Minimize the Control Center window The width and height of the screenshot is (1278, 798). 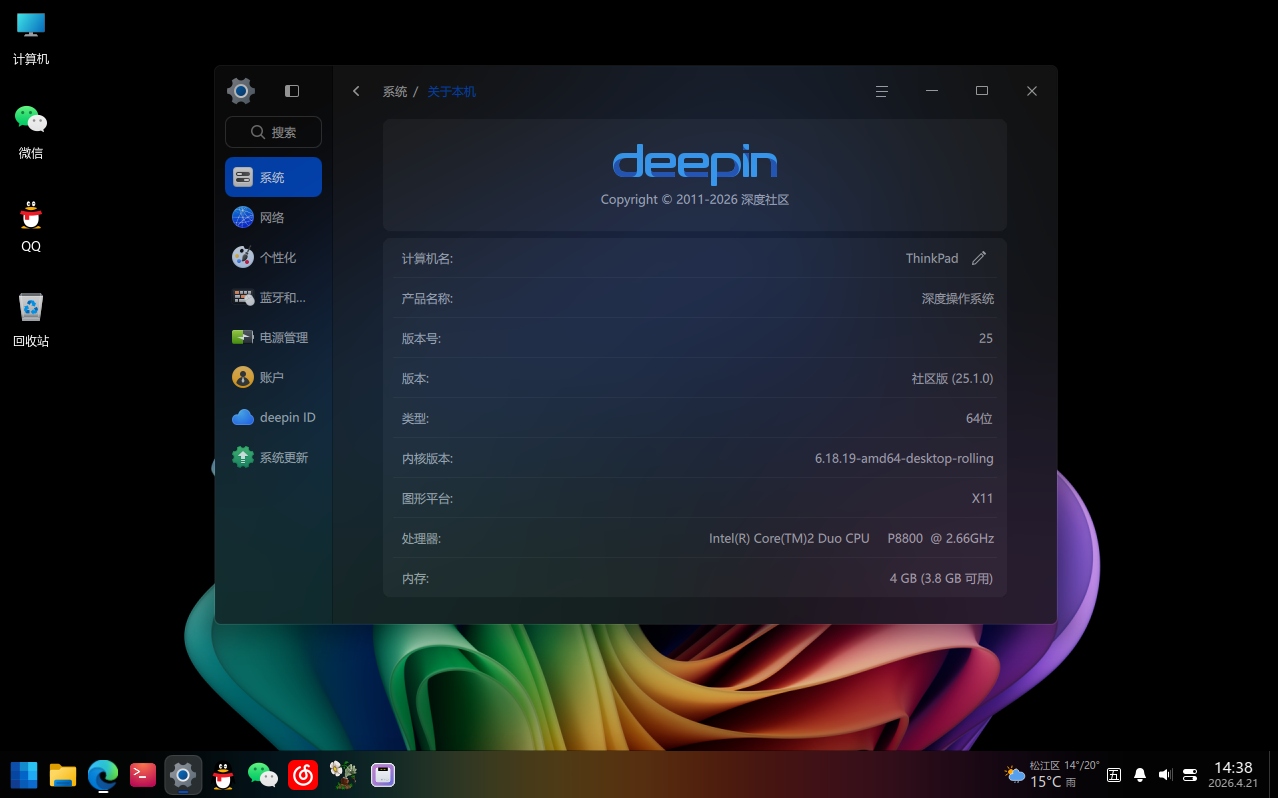pos(932,91)
